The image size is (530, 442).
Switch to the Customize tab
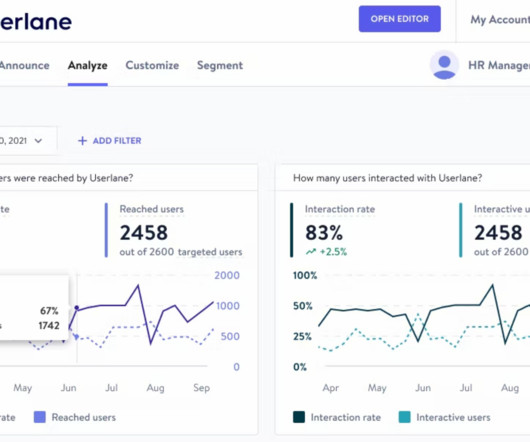[x=152, y=65]
